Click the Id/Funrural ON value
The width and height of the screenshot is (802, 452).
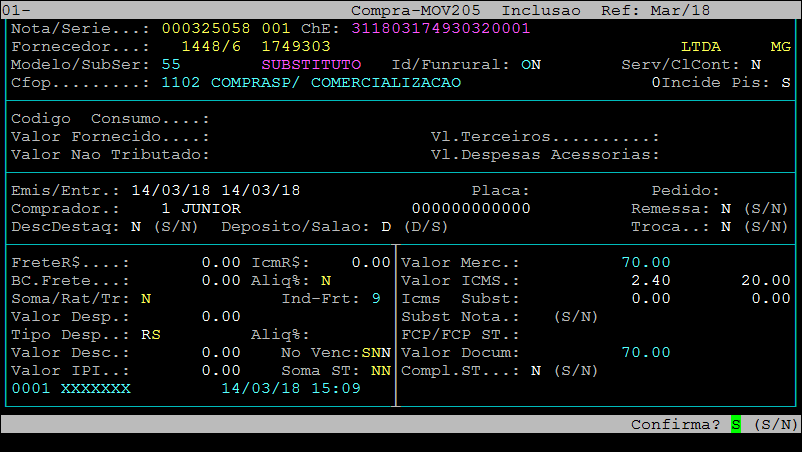click(x=531, y=64)
